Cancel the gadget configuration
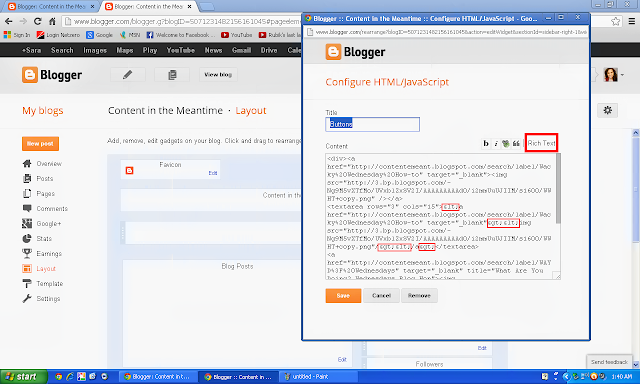 point(381,295)
